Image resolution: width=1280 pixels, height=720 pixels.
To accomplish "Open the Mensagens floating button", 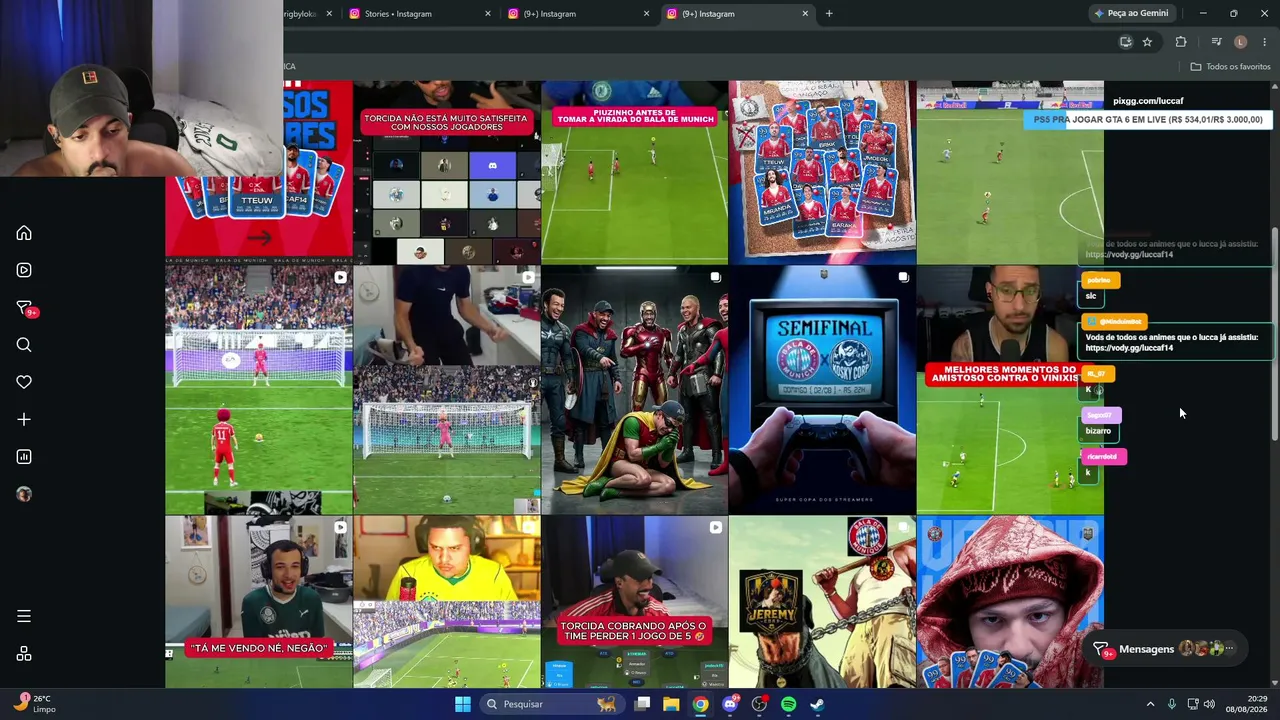I will pos(1165,649).
